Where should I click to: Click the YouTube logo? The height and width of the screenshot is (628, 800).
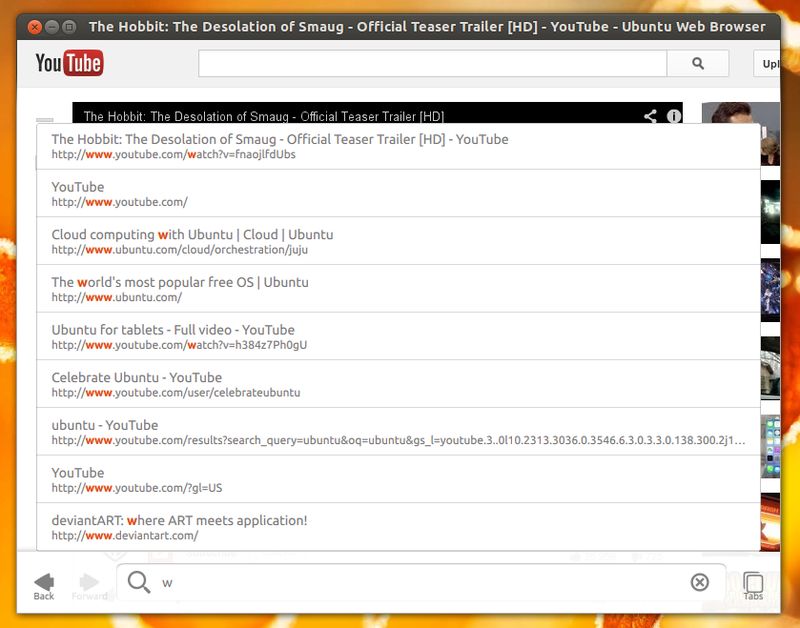click(69, 63)
